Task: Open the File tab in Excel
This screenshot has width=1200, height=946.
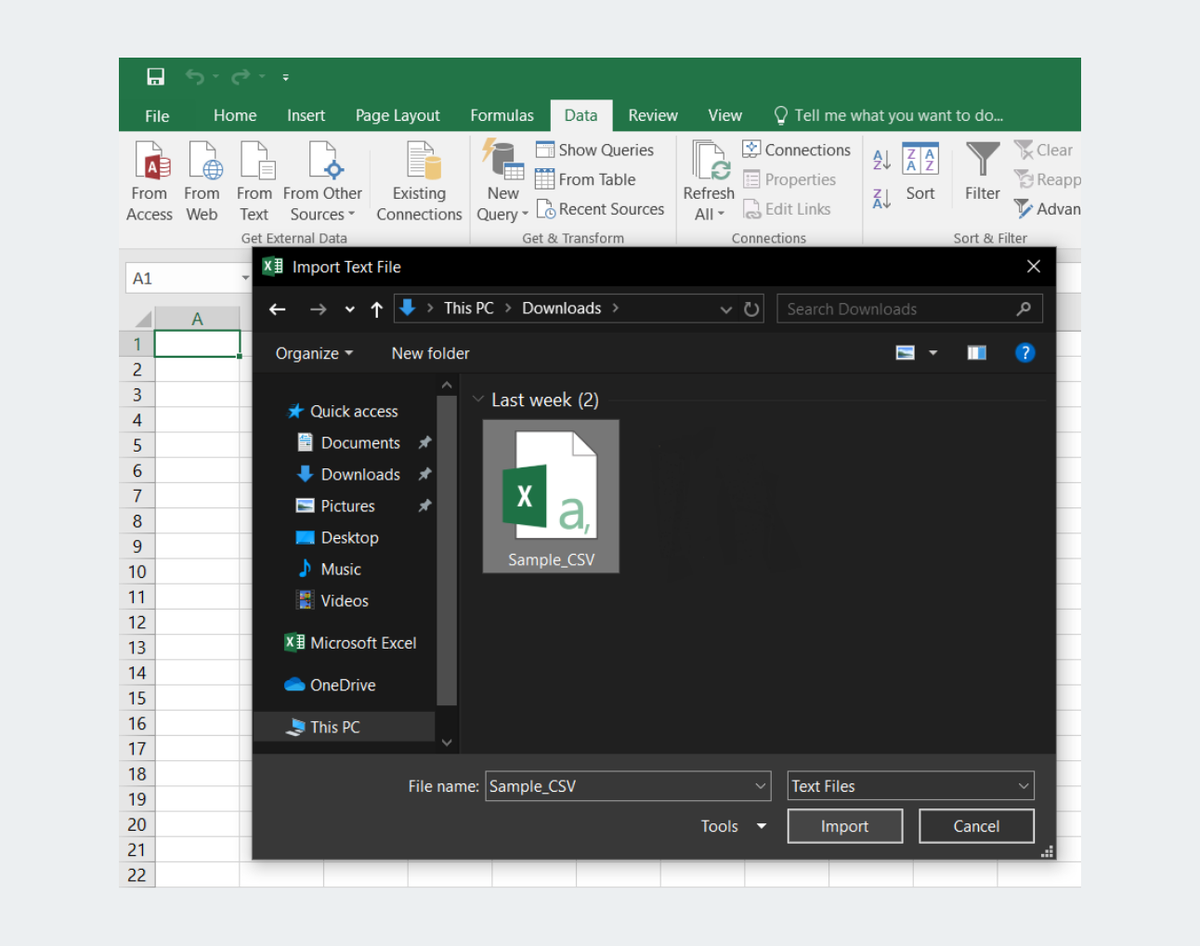Action: tap(157, 116)
